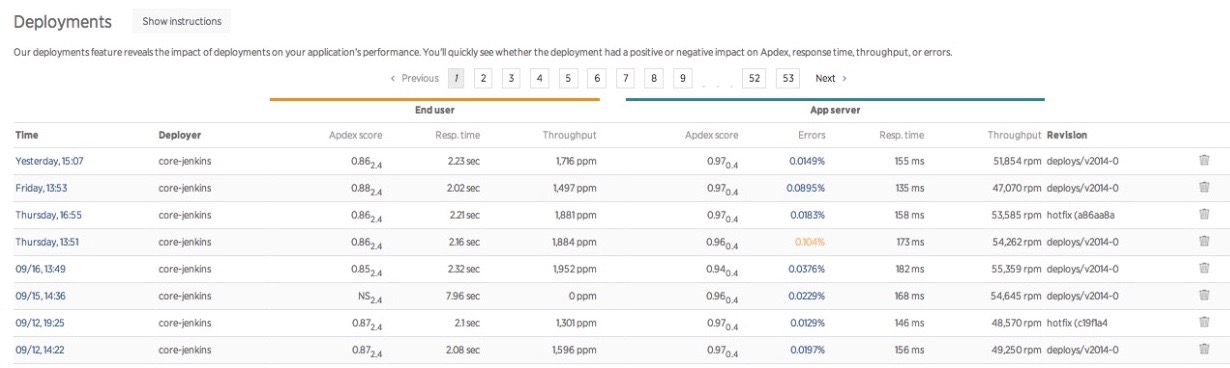Go to Next page of deployments
The image size is (1230, 368).
click(x=831, y=78)
